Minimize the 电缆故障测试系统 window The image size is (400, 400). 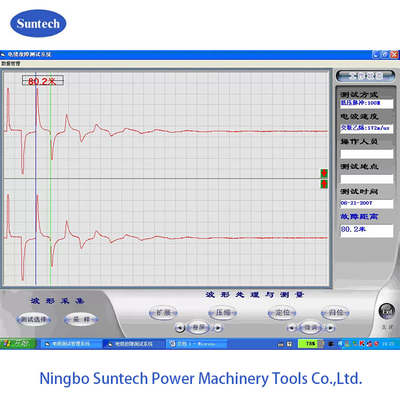[376, 54]
